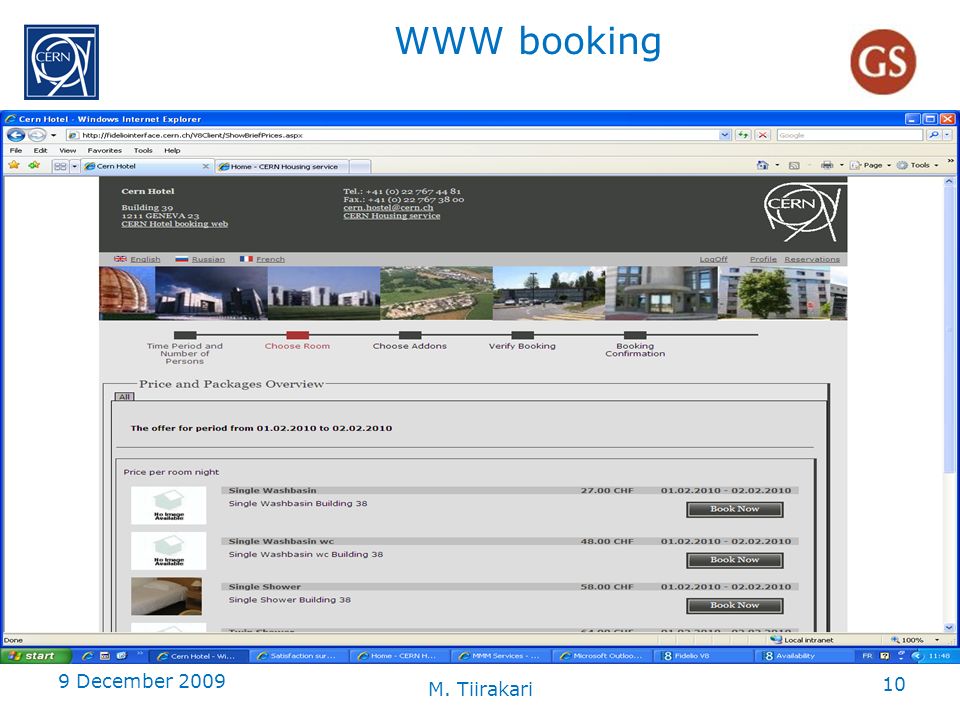Image resolution: width=960 pixels, height=720 pixels.
Task: Click the green Refresh arrows icon
Action: (x=743, y=135)
